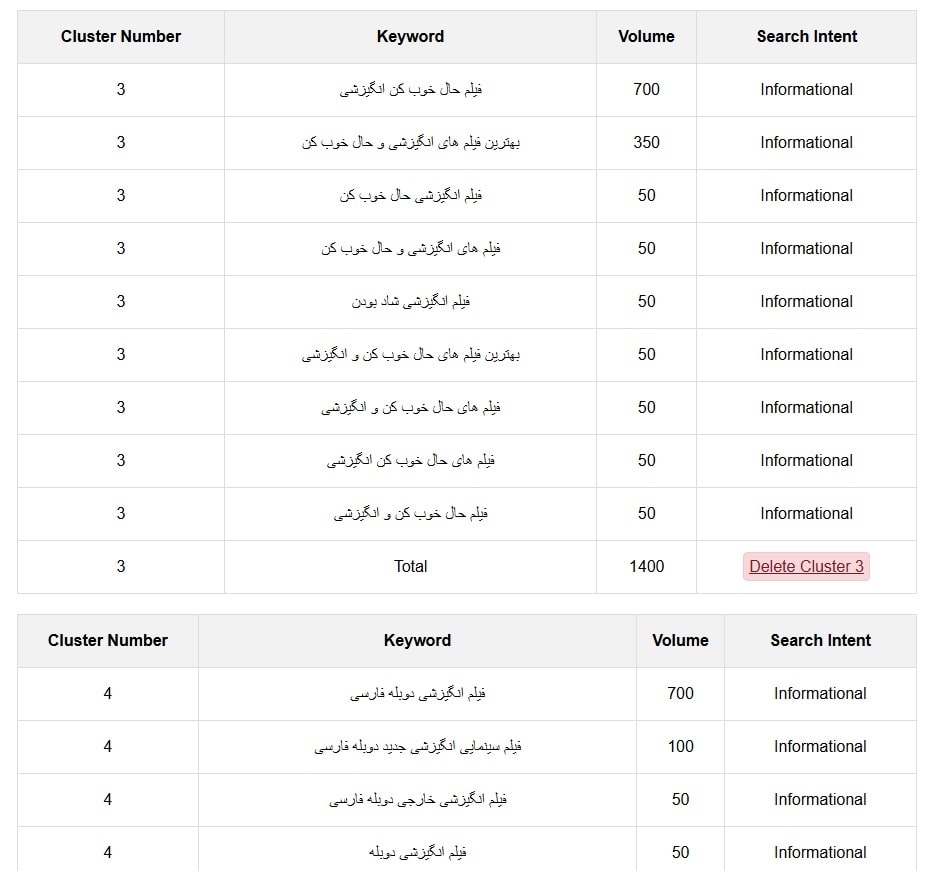Click Volume header in the cluster 3 table
The width and height of the screenshot is (938, 871).
(646, 37)
